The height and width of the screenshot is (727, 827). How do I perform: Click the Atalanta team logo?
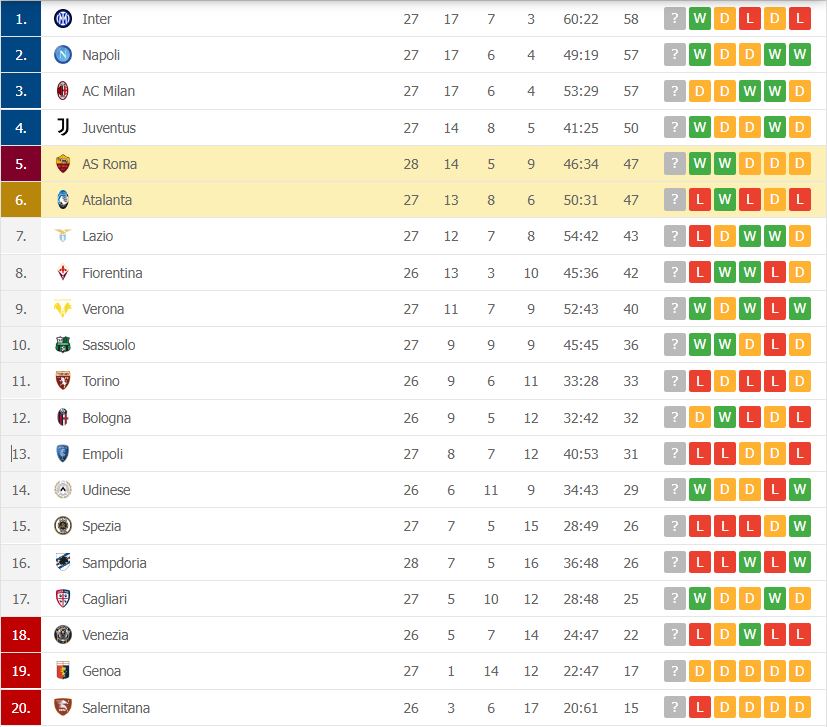(63, 200)
